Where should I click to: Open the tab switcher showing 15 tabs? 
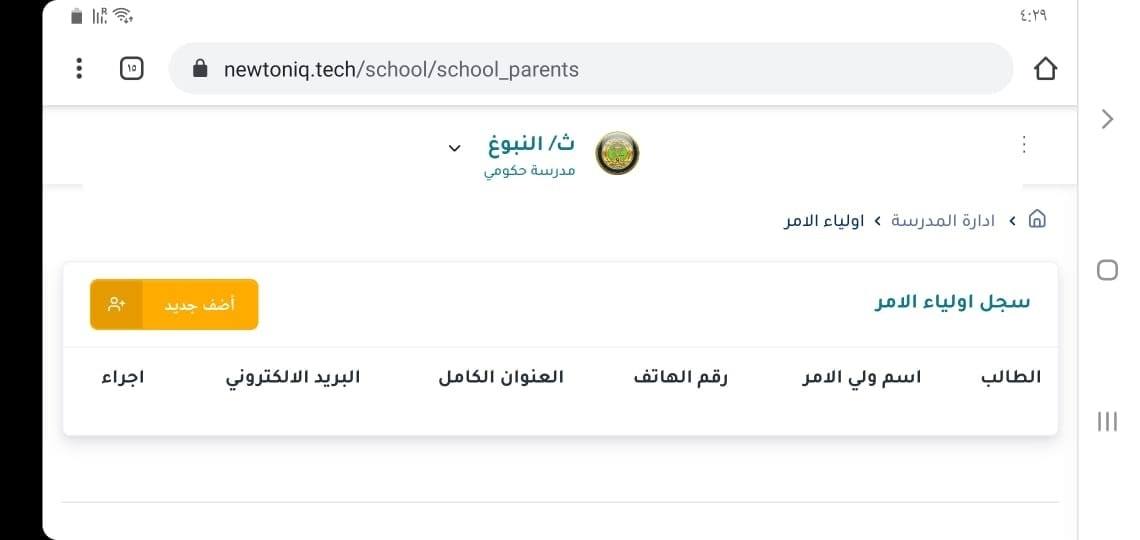[132, 69]
